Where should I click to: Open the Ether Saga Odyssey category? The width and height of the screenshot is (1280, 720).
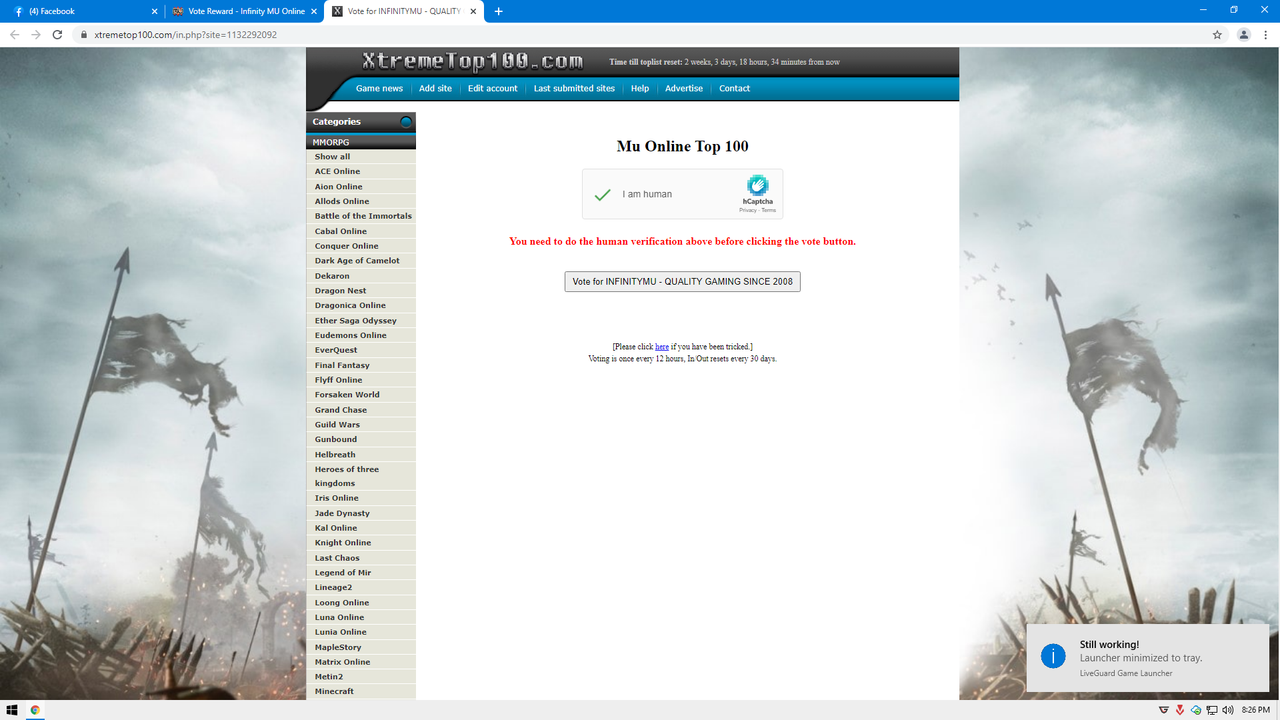click(x=356, y=321)
